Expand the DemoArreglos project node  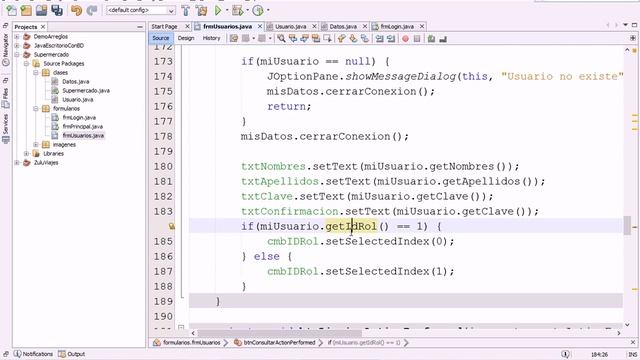pos(17,36)
